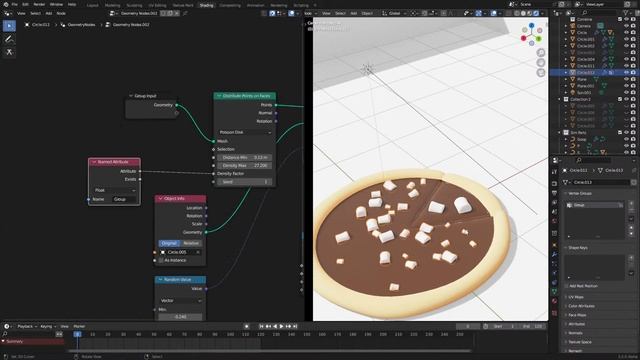Image resolution: width=640 pixels, height=360 pixels.
Task: Switch to the Layout workspace tab
Action: click(x=93, y=5)
